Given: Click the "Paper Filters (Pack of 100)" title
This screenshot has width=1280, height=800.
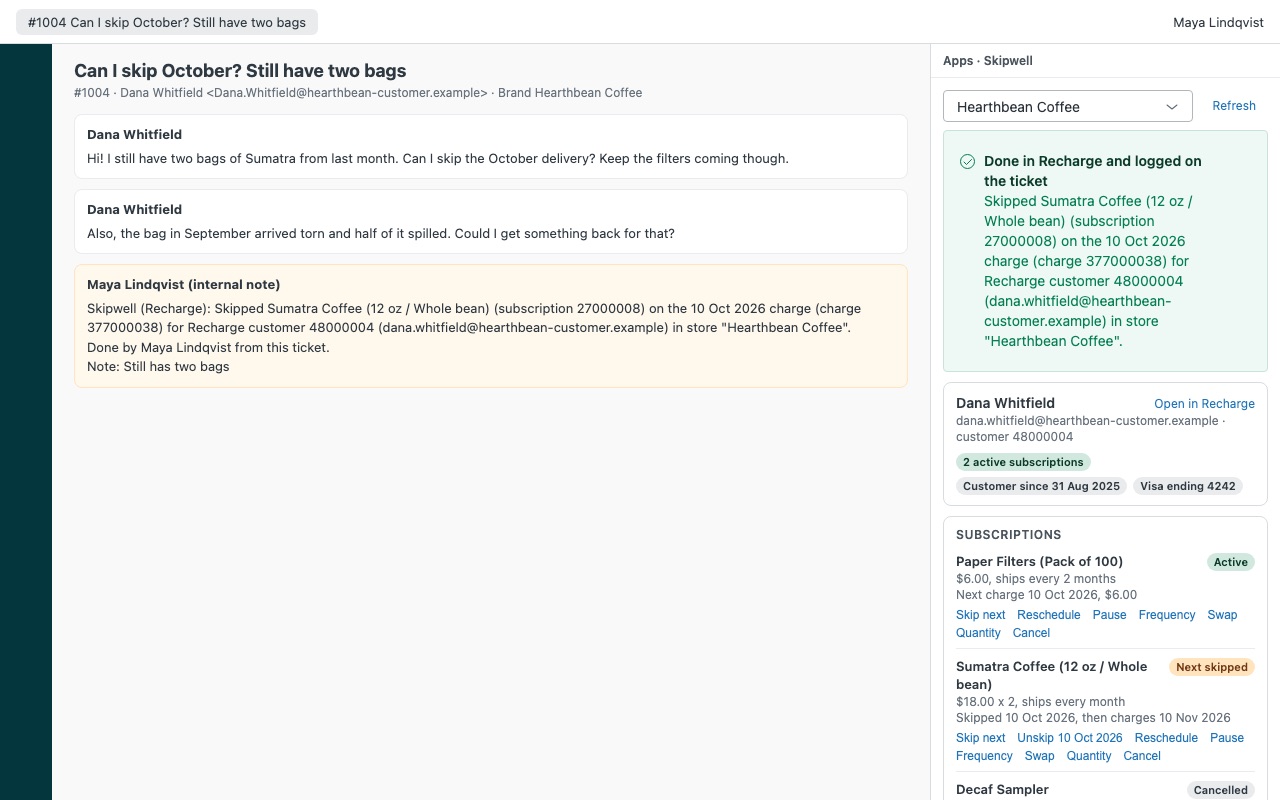Looking at the screenshot, I should [1039, 562].
